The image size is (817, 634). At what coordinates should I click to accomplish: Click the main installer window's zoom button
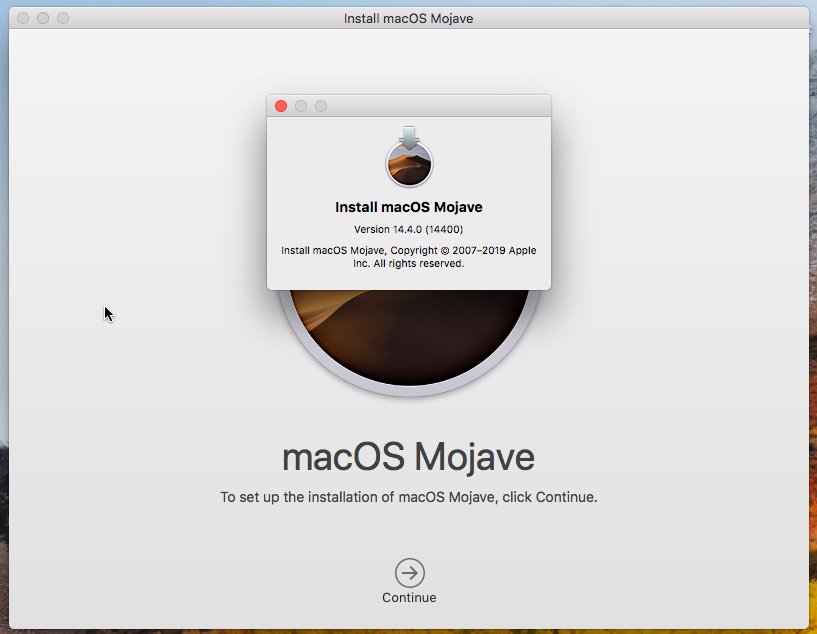63,18
